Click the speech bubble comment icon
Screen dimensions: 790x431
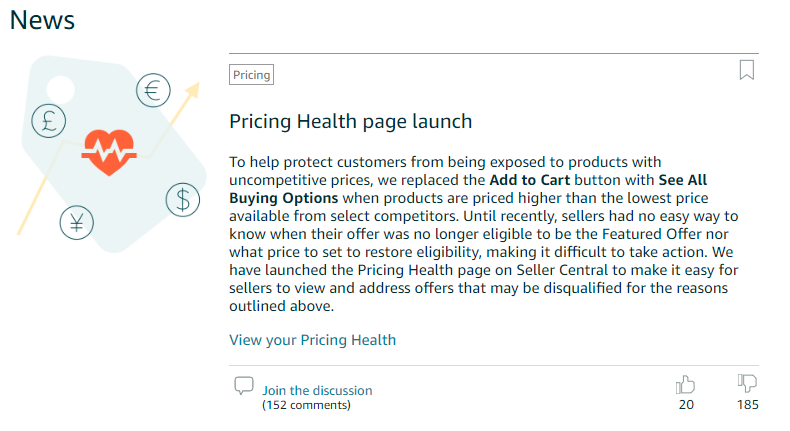coord(243,386)
